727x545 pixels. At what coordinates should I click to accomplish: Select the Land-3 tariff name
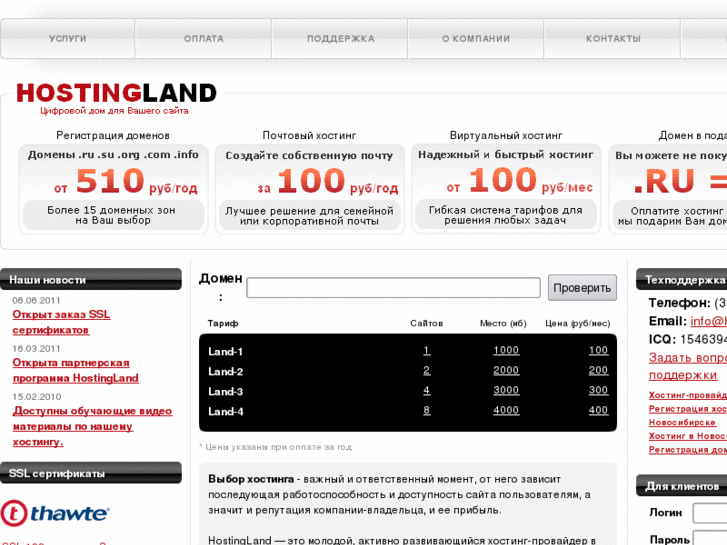(x=225, y=391)
